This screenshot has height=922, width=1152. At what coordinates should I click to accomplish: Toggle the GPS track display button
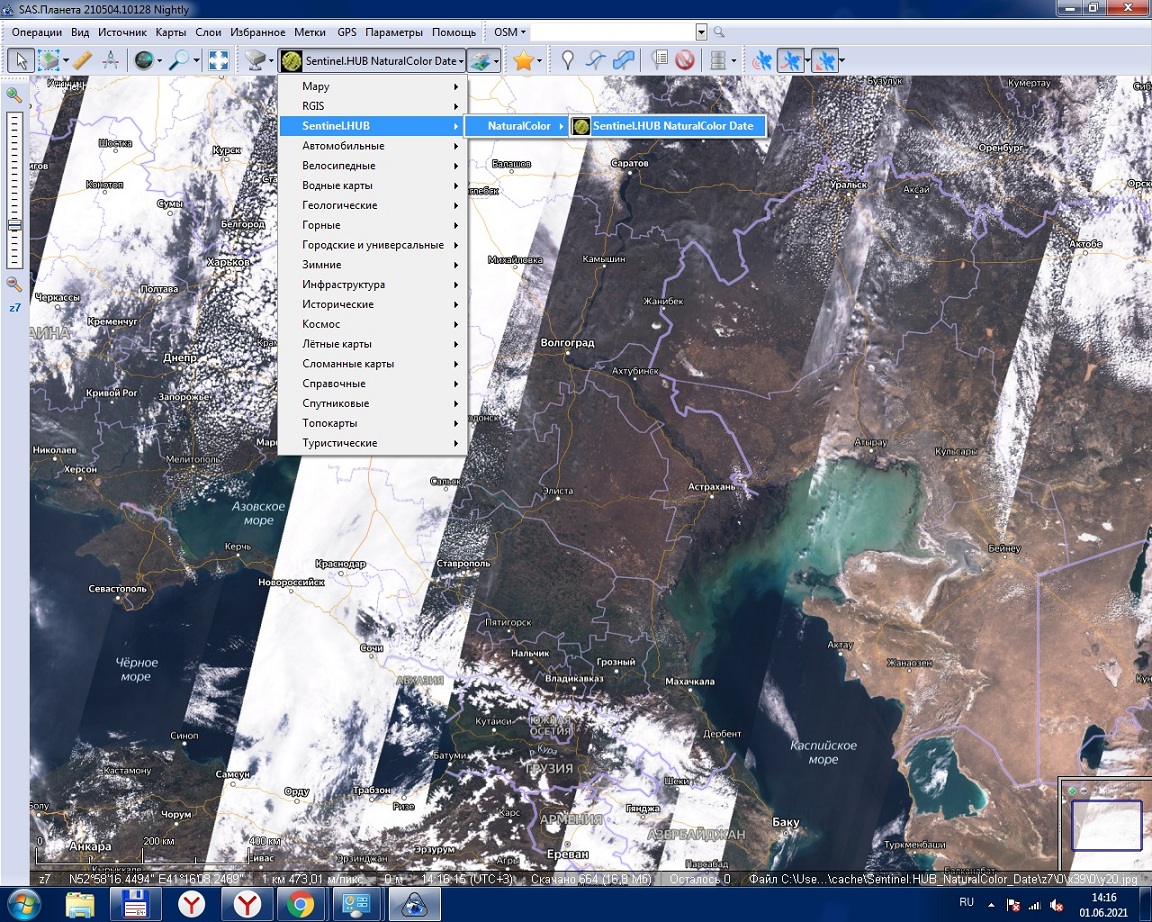coord(790,61)
